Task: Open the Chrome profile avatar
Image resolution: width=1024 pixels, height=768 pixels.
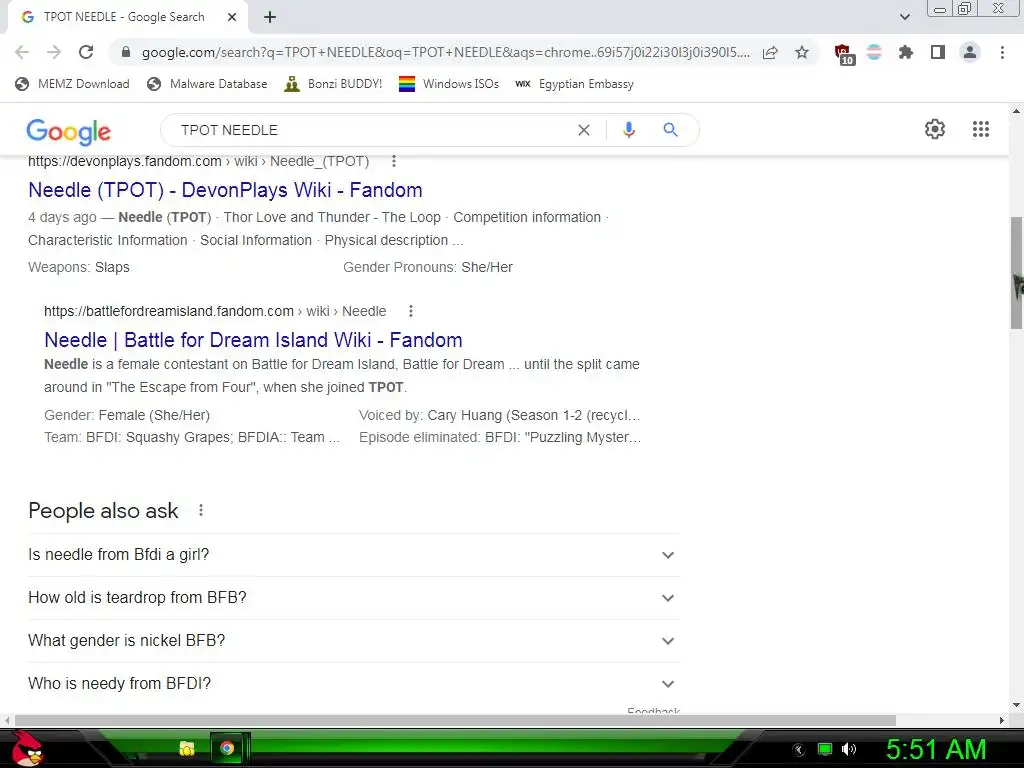Action: coord(970,52)
